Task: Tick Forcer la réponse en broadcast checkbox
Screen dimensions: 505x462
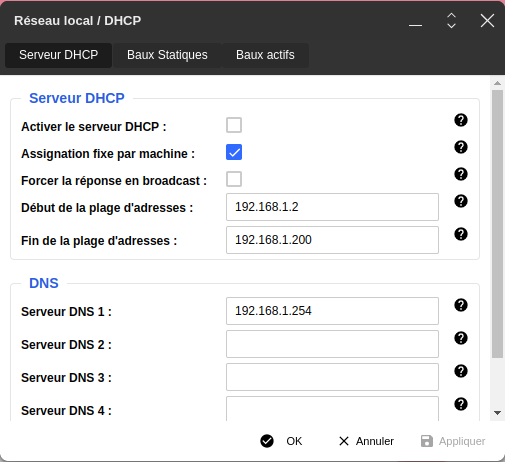Action: click(x=234, y=179)
